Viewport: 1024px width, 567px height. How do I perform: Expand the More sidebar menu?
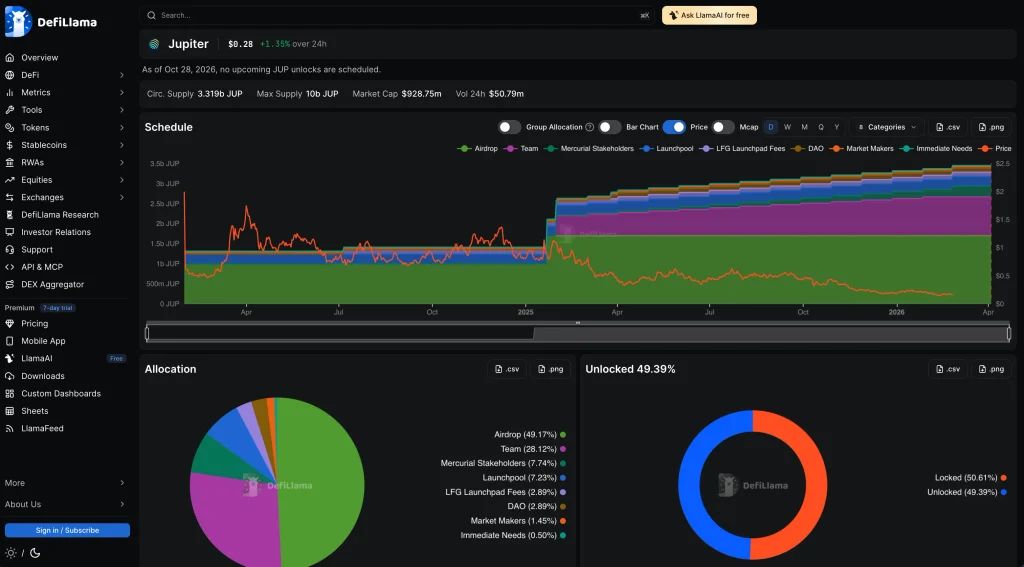click(121, 483)
